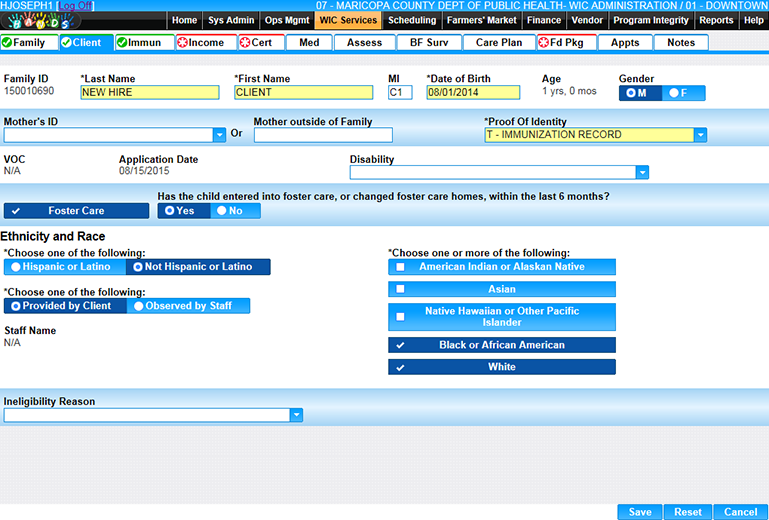Expand the Proof Of Identity dropdown
The image size is (769, 520).
point(700,135)
